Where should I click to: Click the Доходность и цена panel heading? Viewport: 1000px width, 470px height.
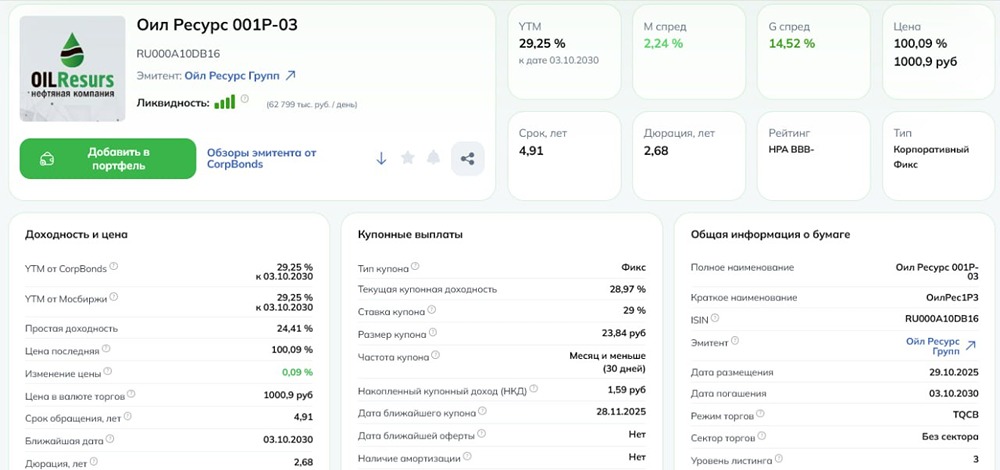point(77,234)
